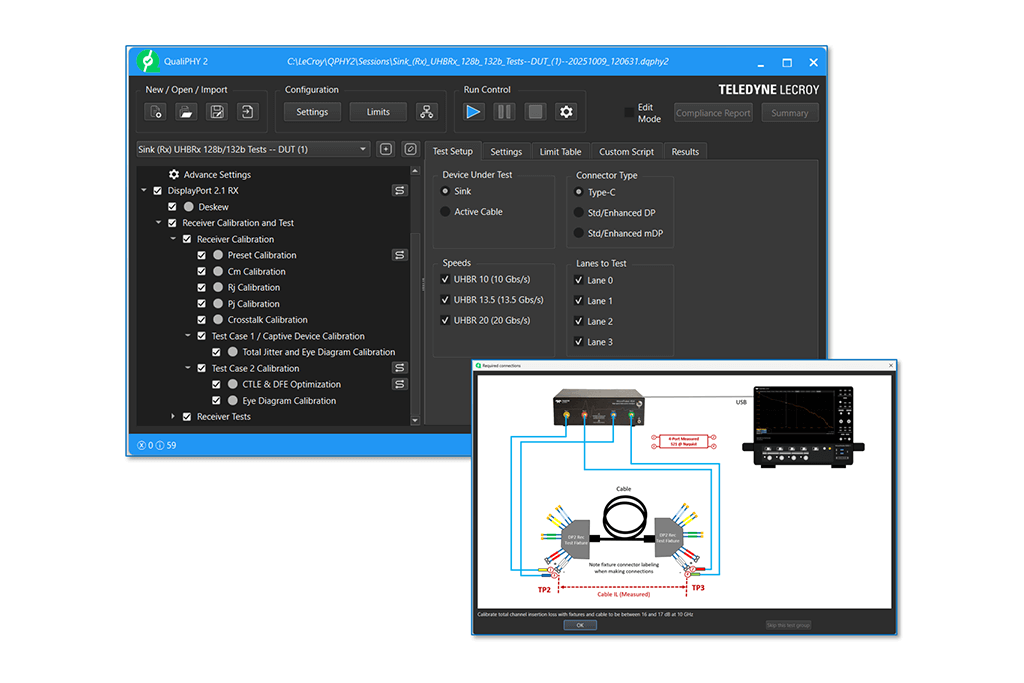Switch to the Limit Table tab
This screenshot has height=683, width=1024.
point(560,152)
